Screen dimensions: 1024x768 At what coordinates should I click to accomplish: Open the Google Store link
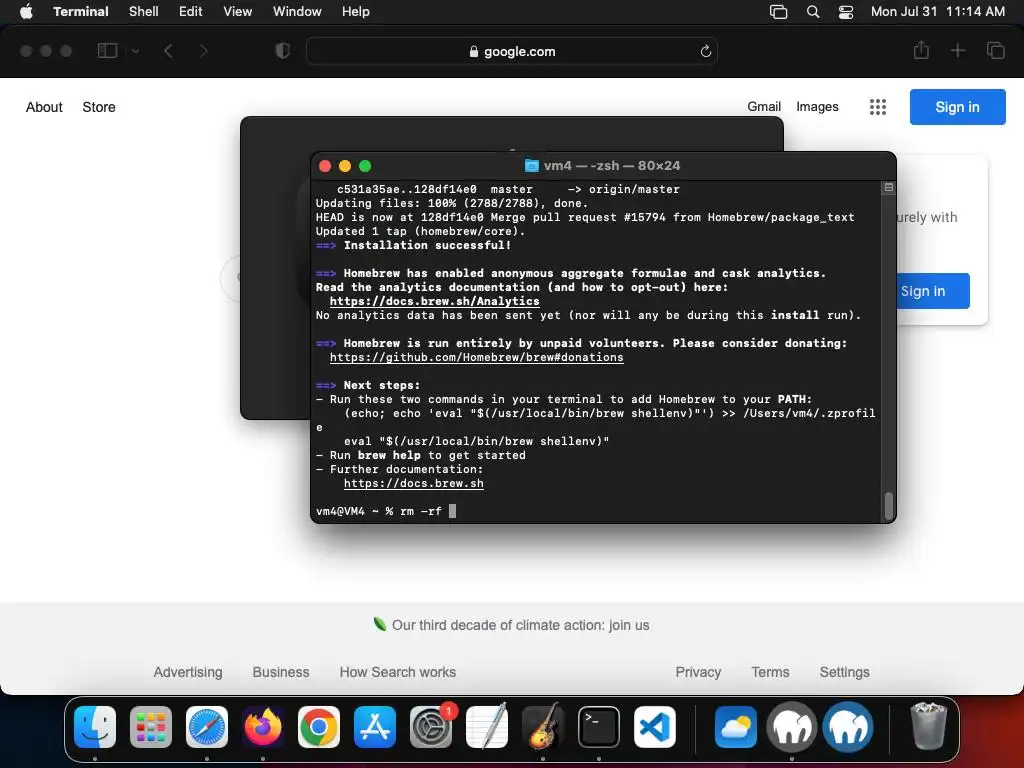pyautogui.click(x=99, y=107)
